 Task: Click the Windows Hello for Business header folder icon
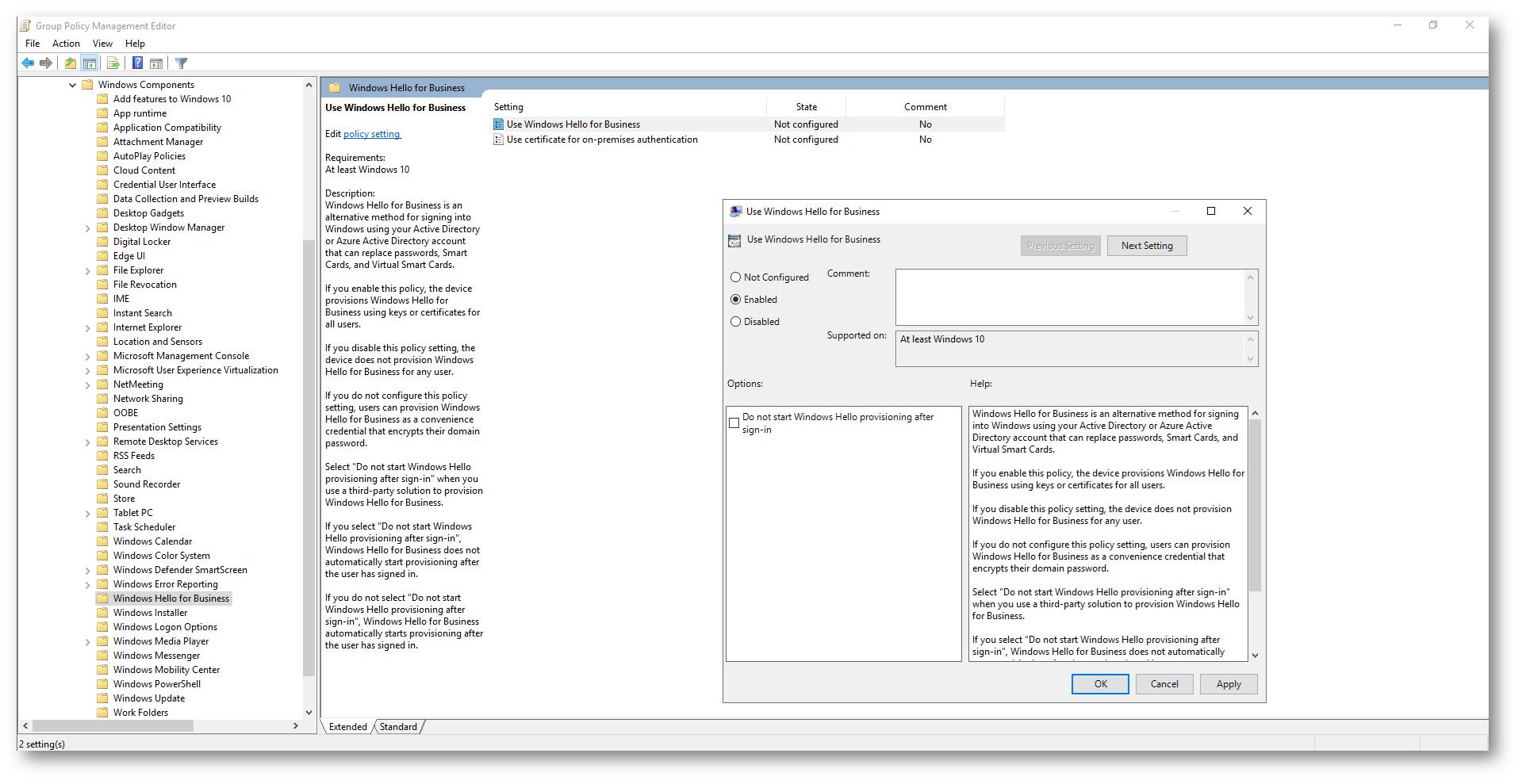[335, 88]
